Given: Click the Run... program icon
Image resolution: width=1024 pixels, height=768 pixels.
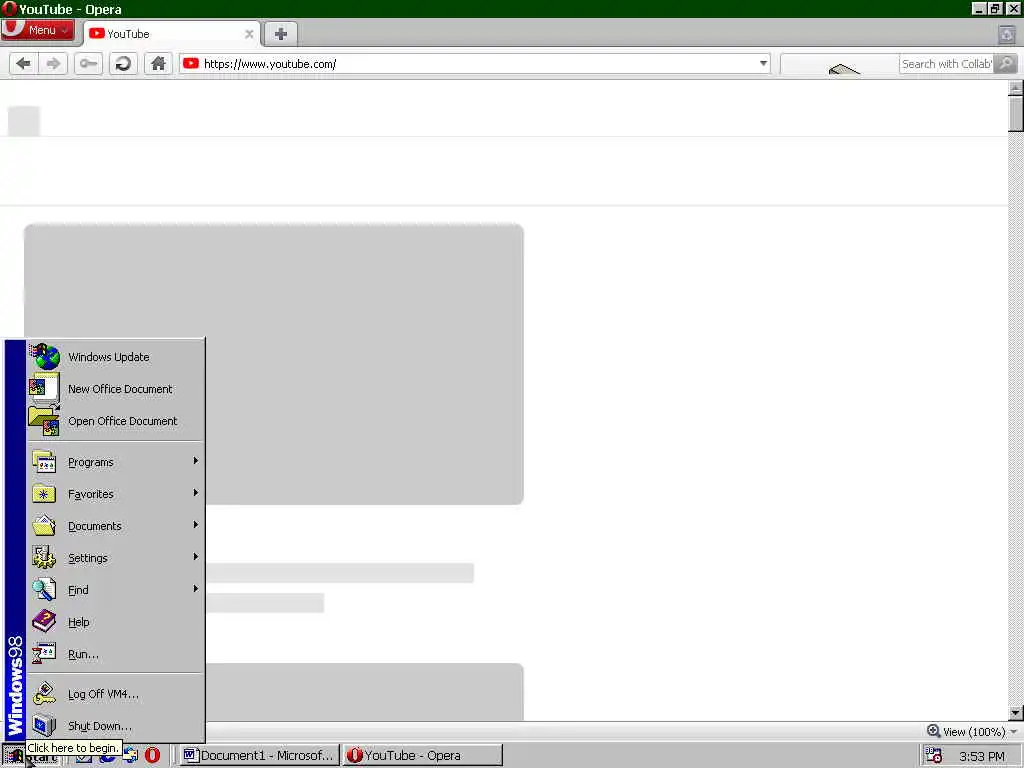Looking at the screenshot, I should (44, 653).
